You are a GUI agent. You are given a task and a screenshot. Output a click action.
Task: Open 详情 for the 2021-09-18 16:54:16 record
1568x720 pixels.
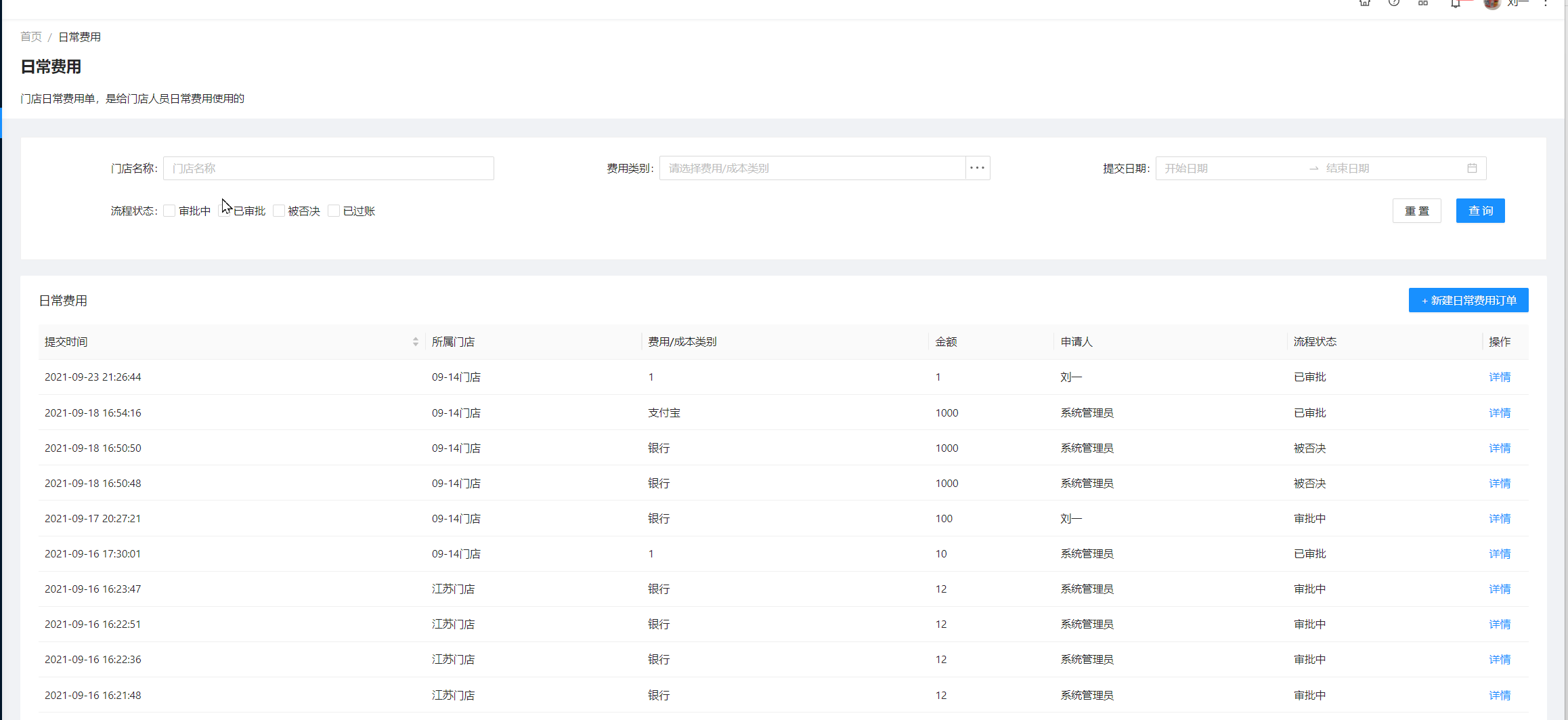click(1500, 412)
